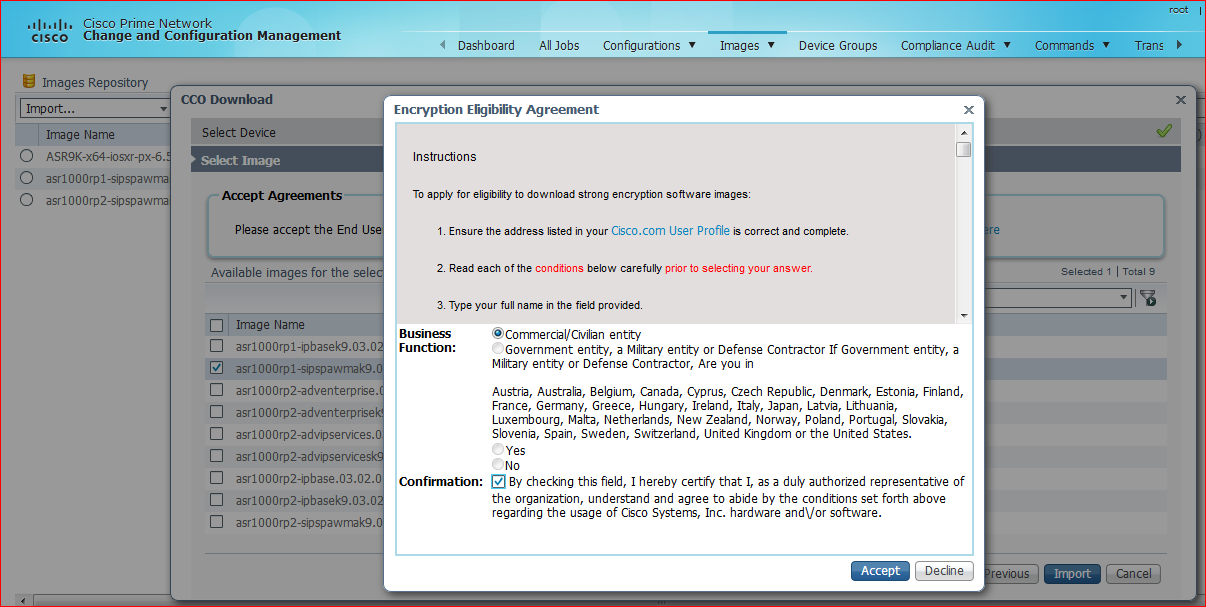Image resolution: width=1206 pixels, height=607 pixels.
Task: Click Import button in CCO Download
Action: [x=1072, y=574]
